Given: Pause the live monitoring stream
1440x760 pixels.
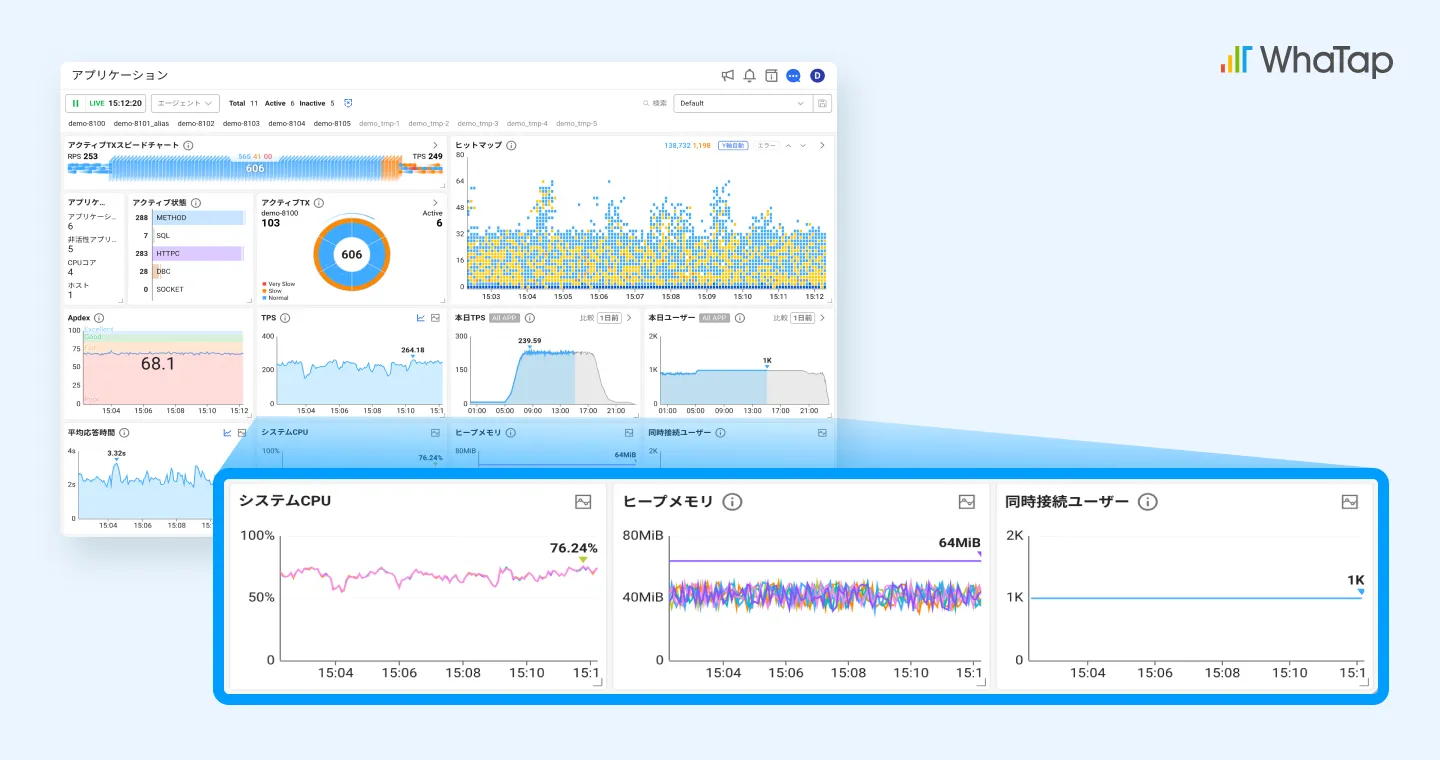Looking at the screenshot, I should tap(76, 102).
